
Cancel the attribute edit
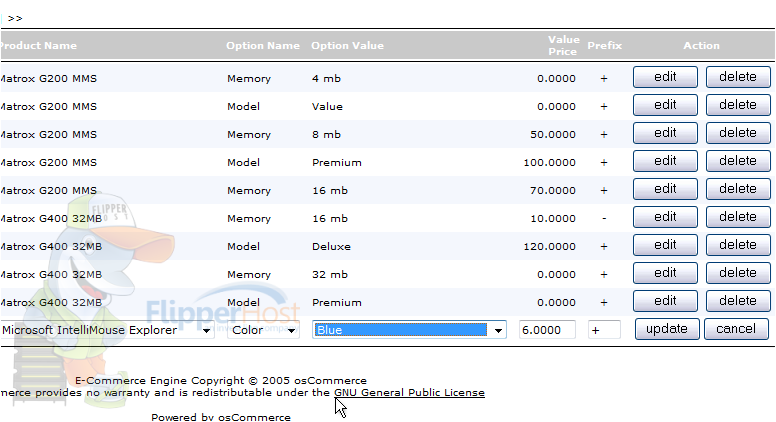(x=736, y=329)
